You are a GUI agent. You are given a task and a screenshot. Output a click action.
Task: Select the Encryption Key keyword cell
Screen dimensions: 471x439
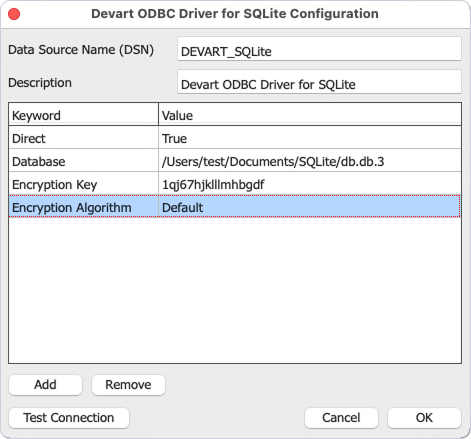coord(83,184)
